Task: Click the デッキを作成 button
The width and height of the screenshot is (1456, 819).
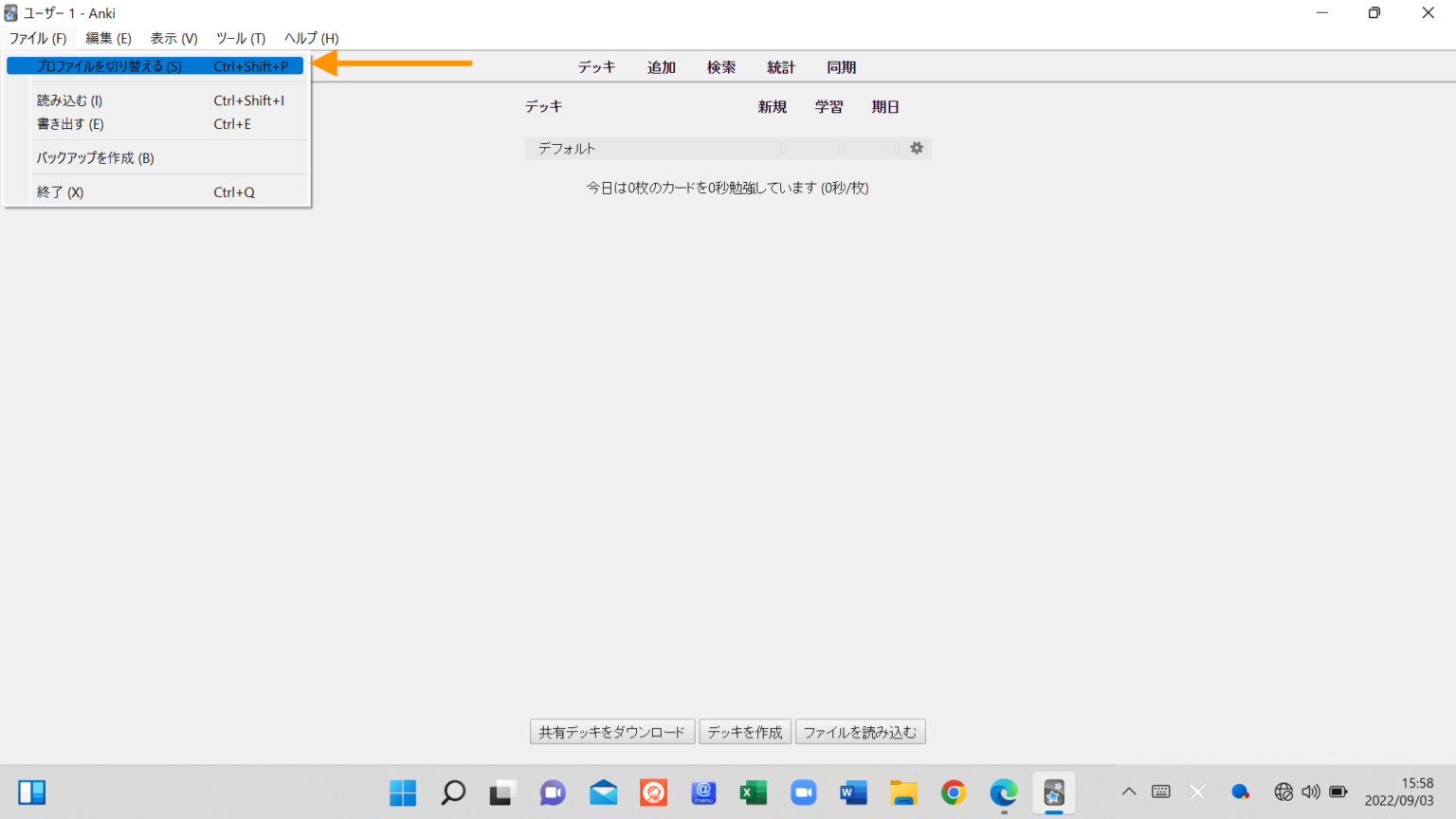Action: pos(745,732)
